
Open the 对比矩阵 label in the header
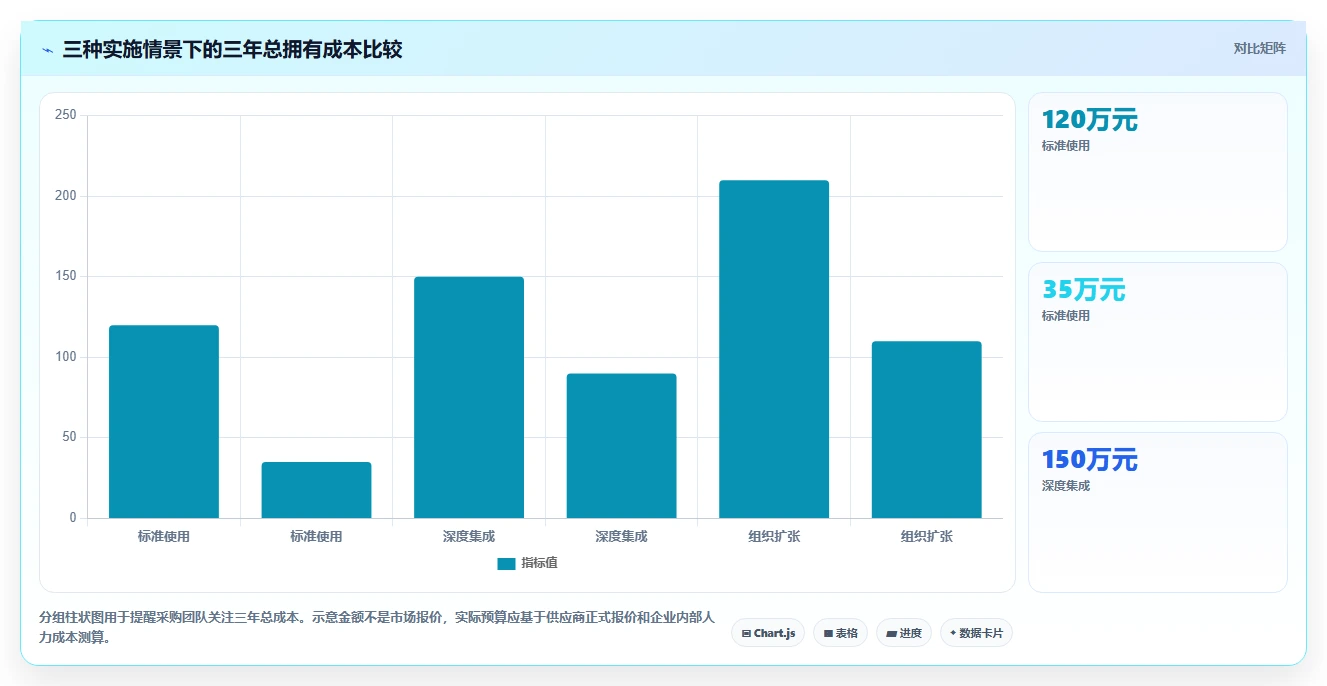pyautogui.click(x=1259, y=48)
